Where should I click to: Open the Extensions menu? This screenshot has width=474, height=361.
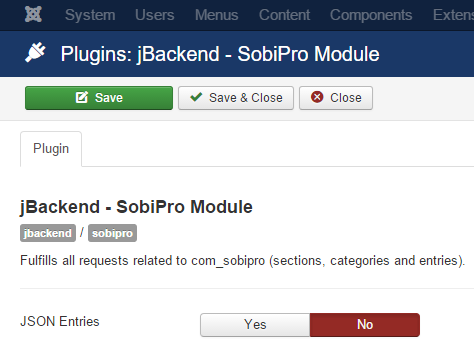pos(453,15)
